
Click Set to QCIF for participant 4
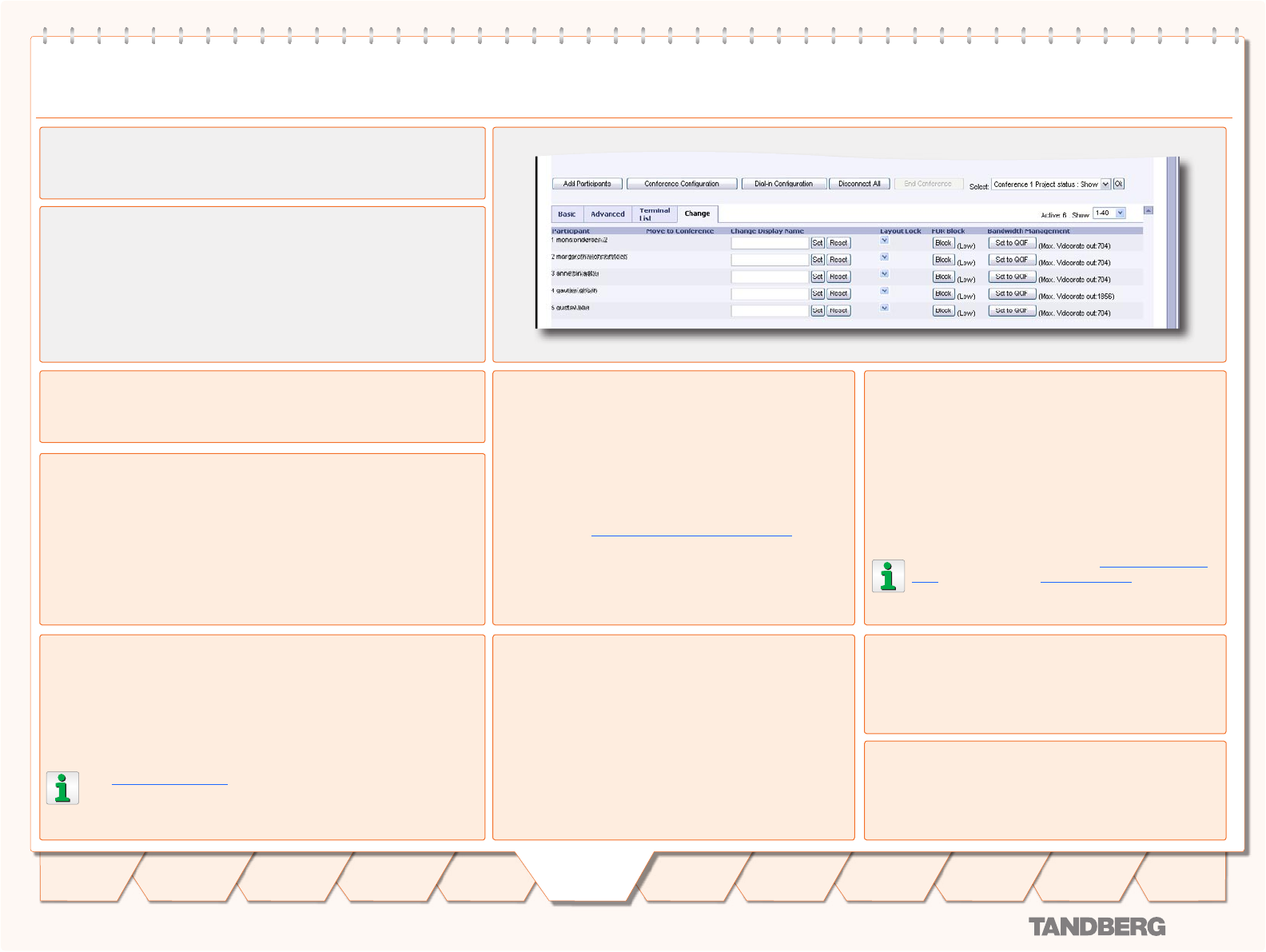click(1011, 293)
